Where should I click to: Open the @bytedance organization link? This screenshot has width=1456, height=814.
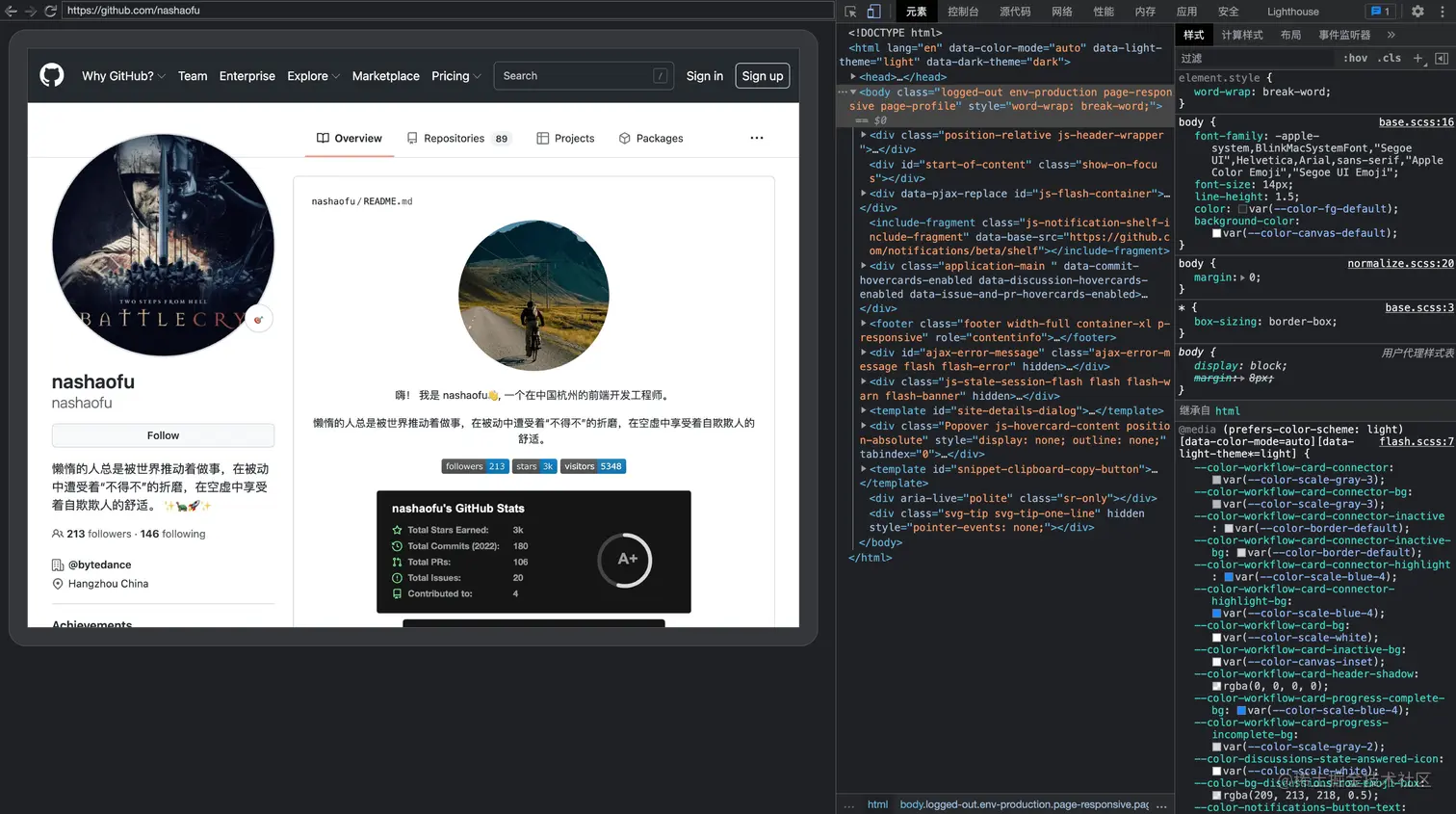point(99,565)
